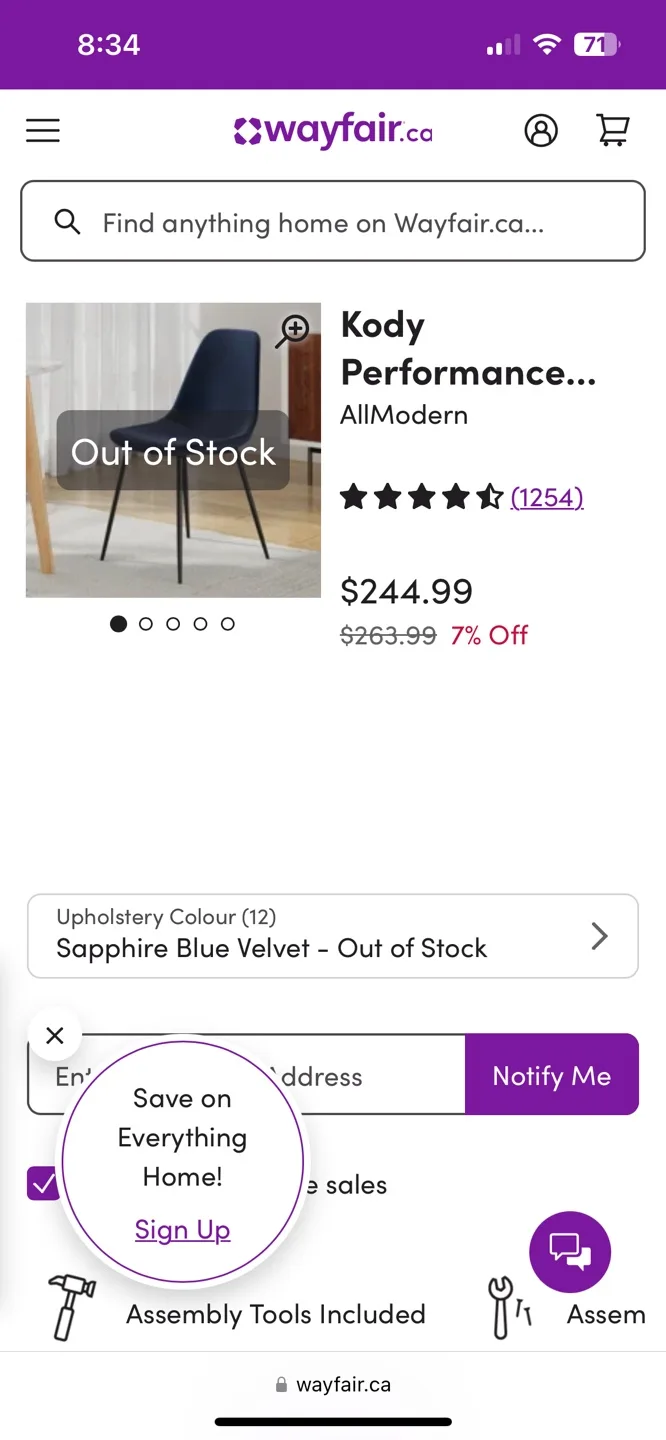
Task: Open the Sign Up link
Action: [181, 1229]
